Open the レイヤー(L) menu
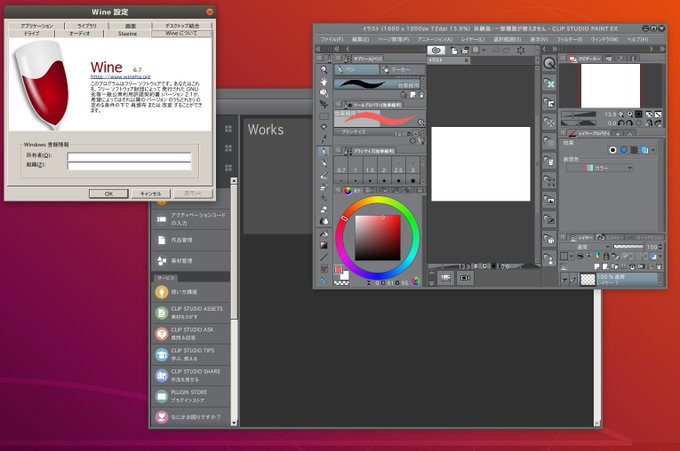The image size is (680, 451). click(473, 39)
